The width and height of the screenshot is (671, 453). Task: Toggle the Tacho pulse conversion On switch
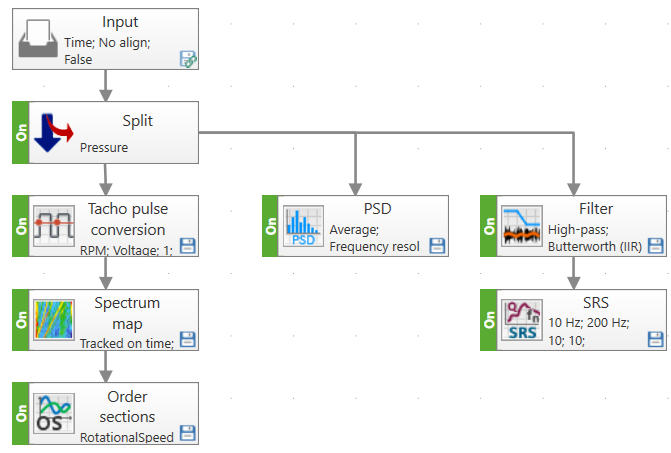click(20, 226)
